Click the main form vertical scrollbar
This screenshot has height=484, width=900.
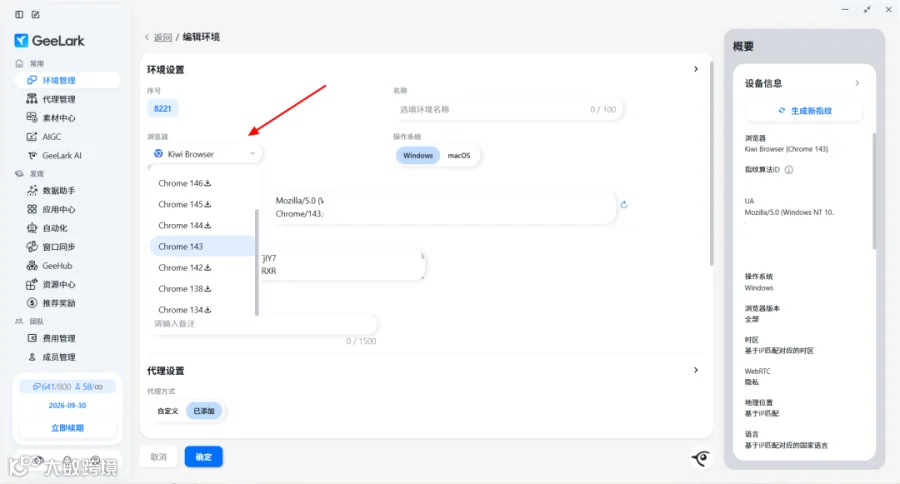tap(711, 164)
